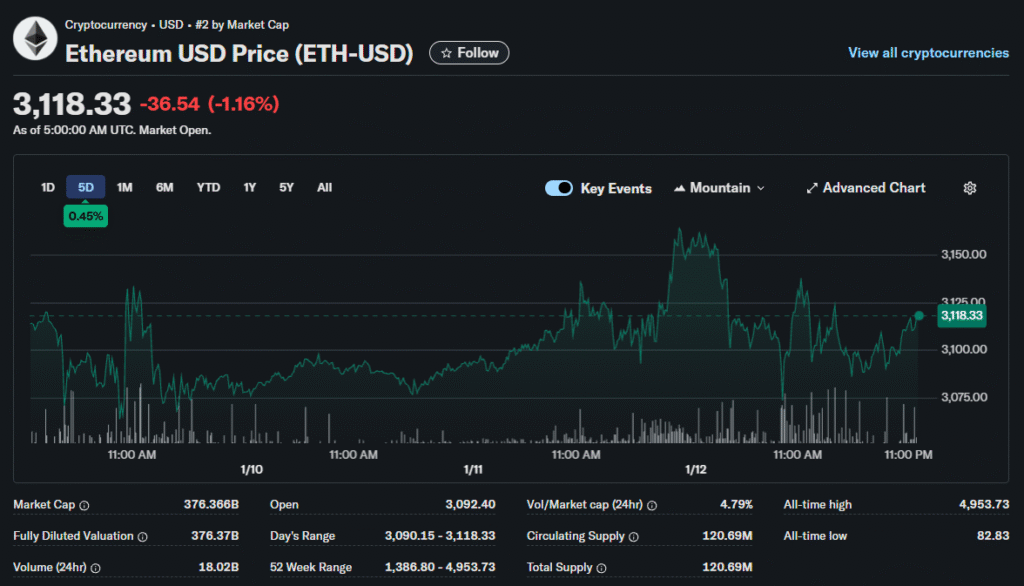Open chart settings gear icon
This screenshot has height=586, width=1024.
969,188
